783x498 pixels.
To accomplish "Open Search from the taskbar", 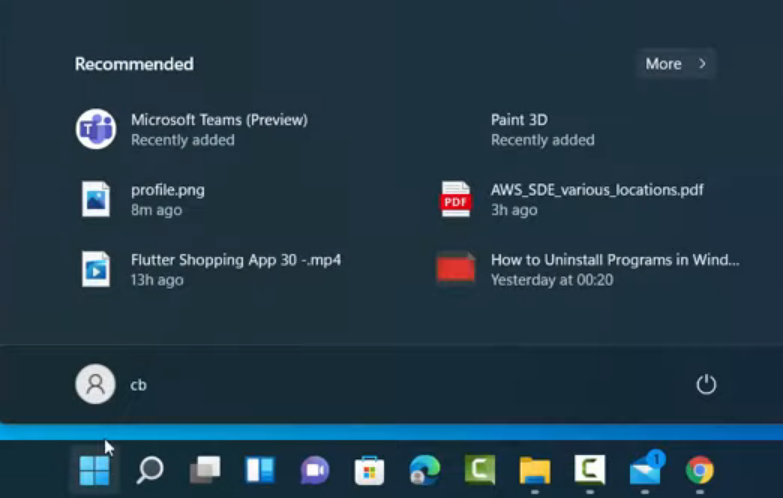I will (x=150, y=470).
